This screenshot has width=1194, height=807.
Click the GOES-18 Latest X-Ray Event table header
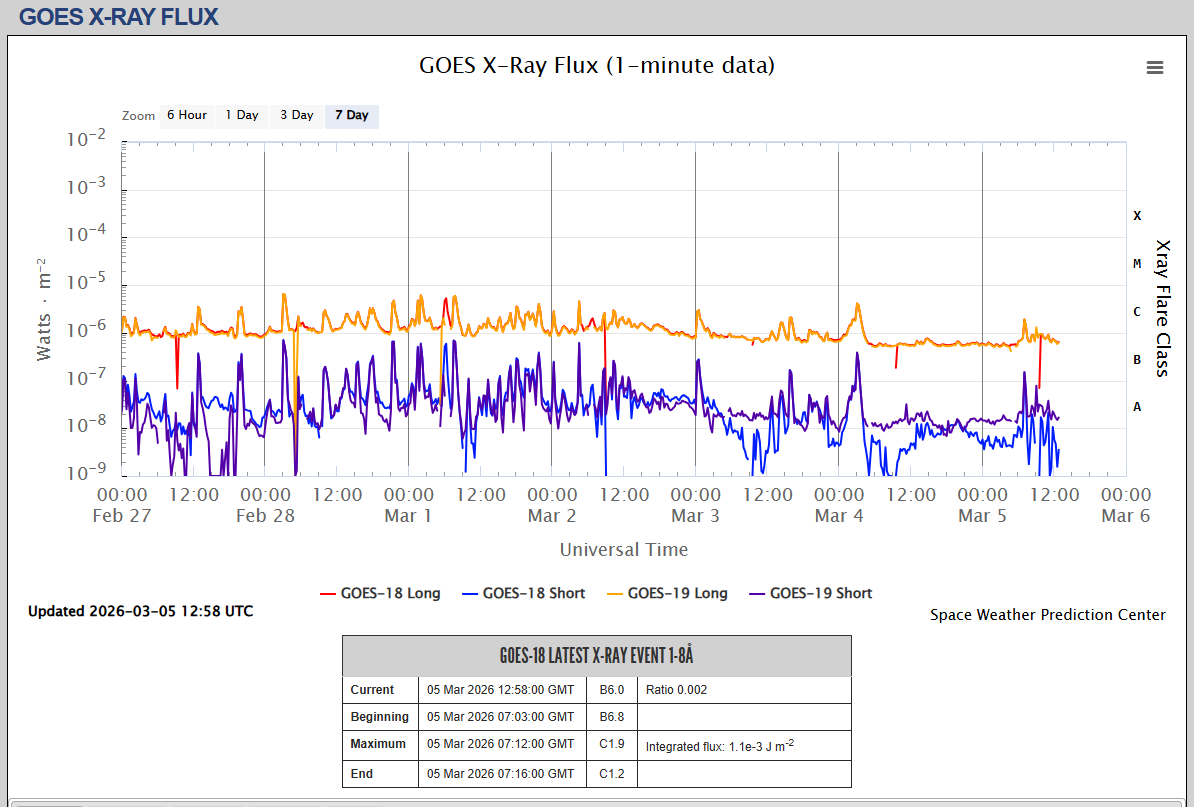[x=596, y=656]
